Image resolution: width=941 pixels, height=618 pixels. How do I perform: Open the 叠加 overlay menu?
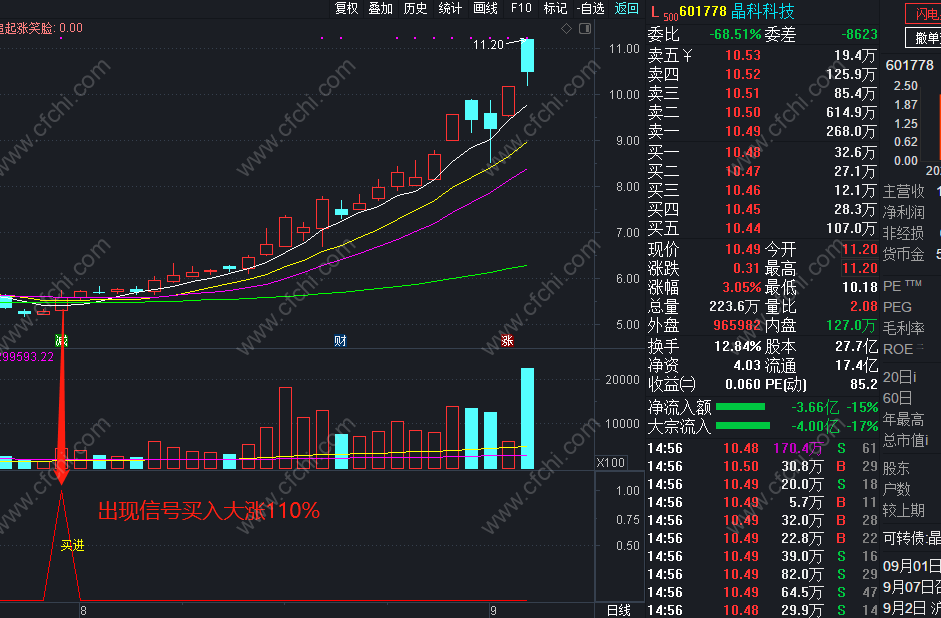pyautogui.click(x=380, y=8)
